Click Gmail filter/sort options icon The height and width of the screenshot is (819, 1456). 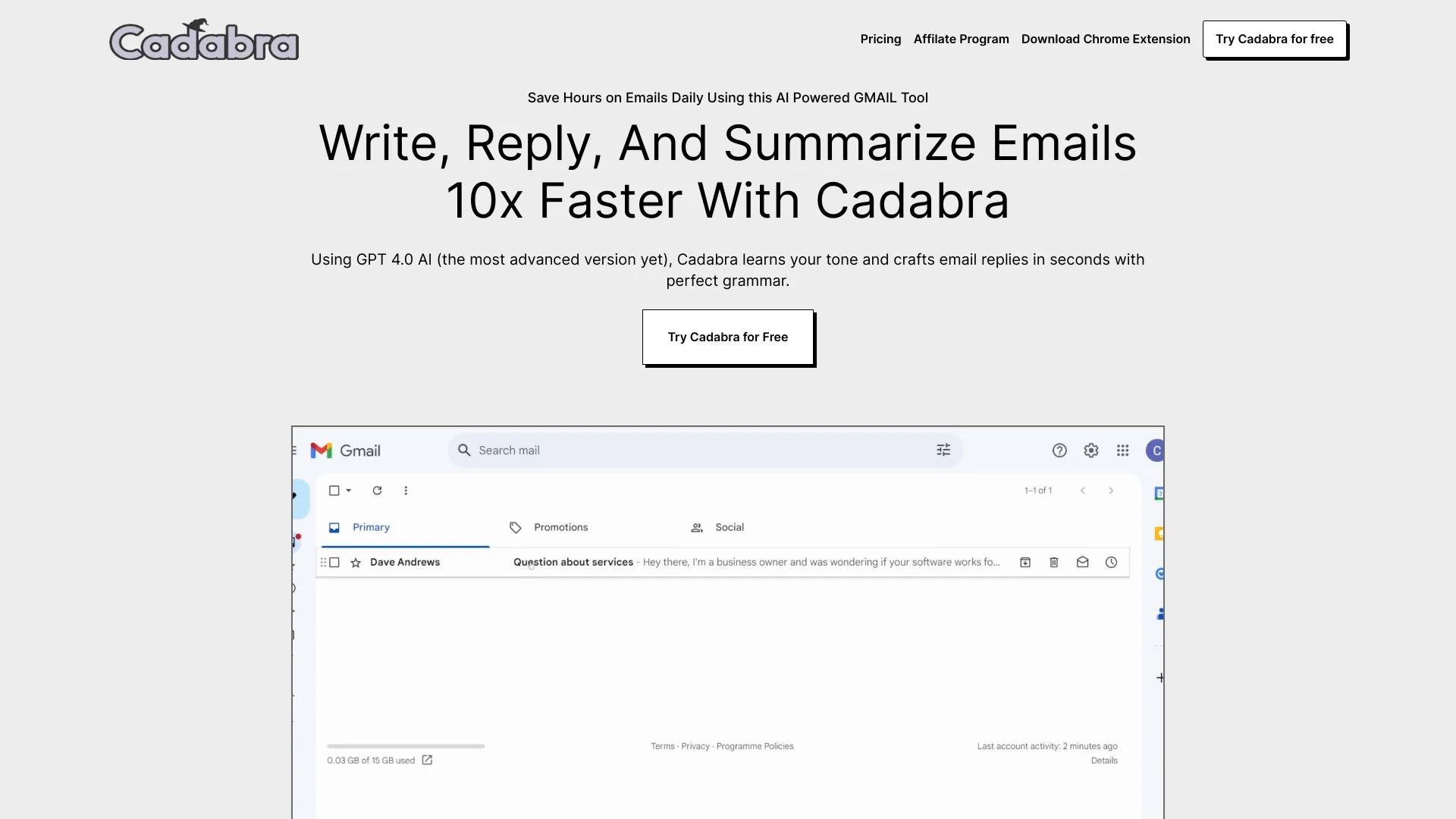(944, 450)
